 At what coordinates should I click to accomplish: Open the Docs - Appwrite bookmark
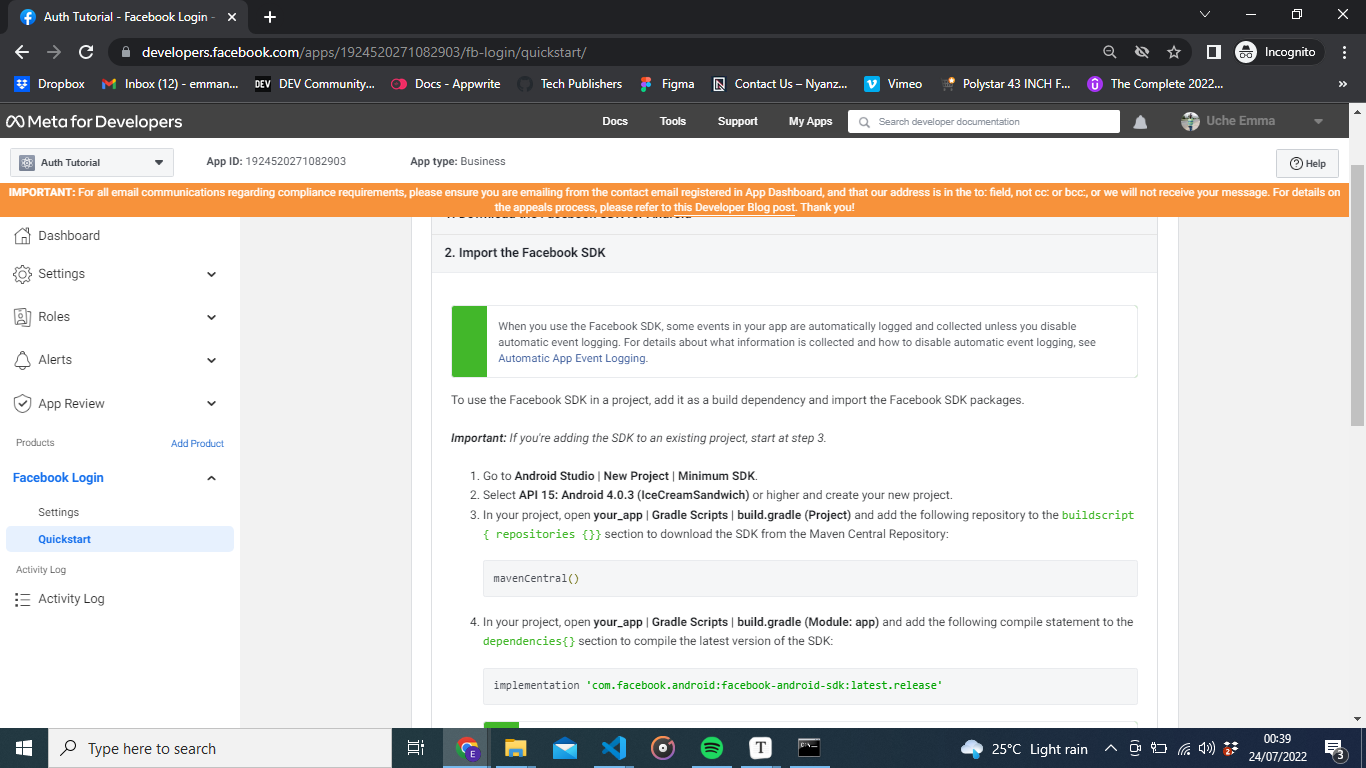point(445,84)
